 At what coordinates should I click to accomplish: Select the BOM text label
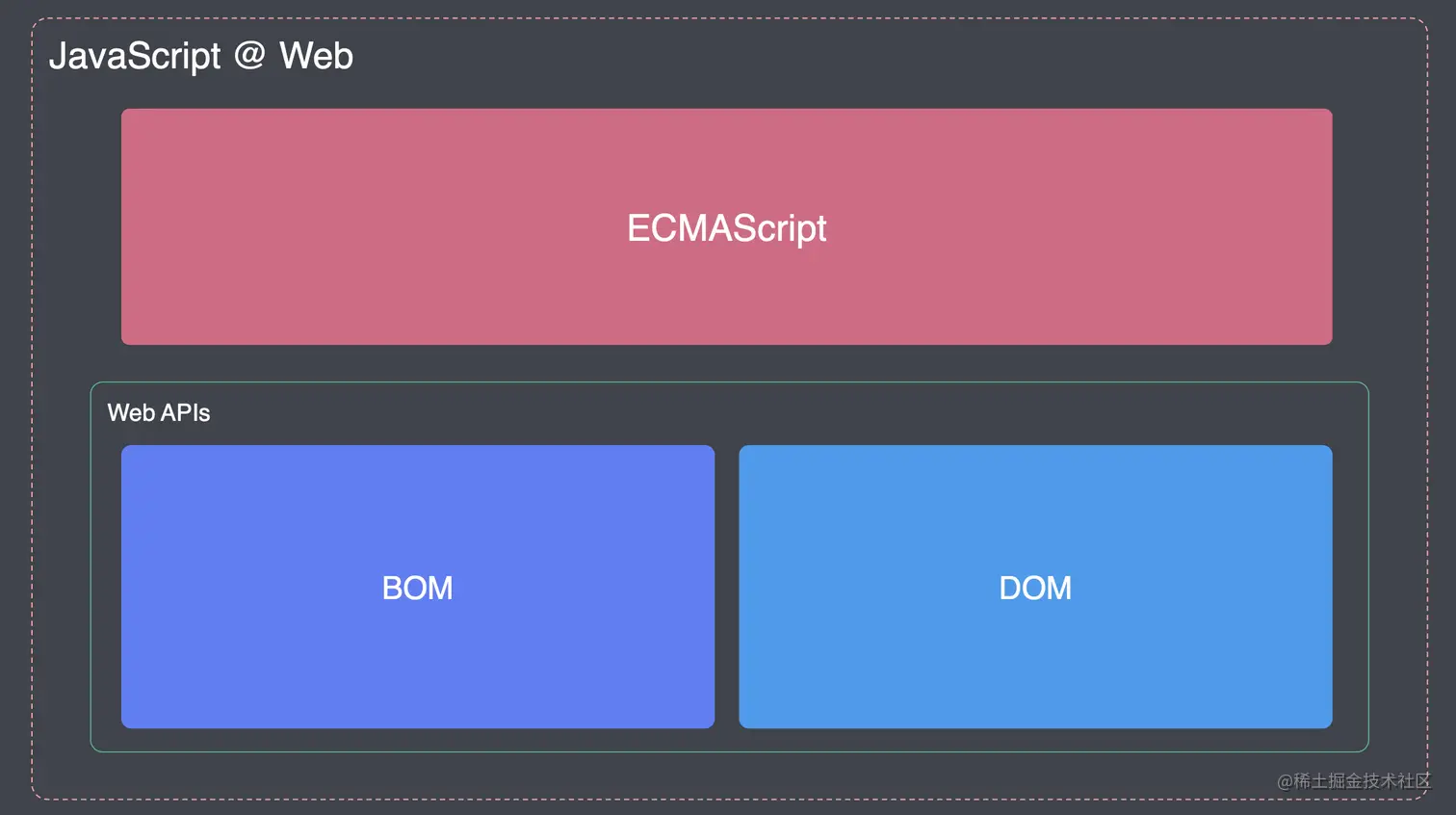click(x=417, y=588)
